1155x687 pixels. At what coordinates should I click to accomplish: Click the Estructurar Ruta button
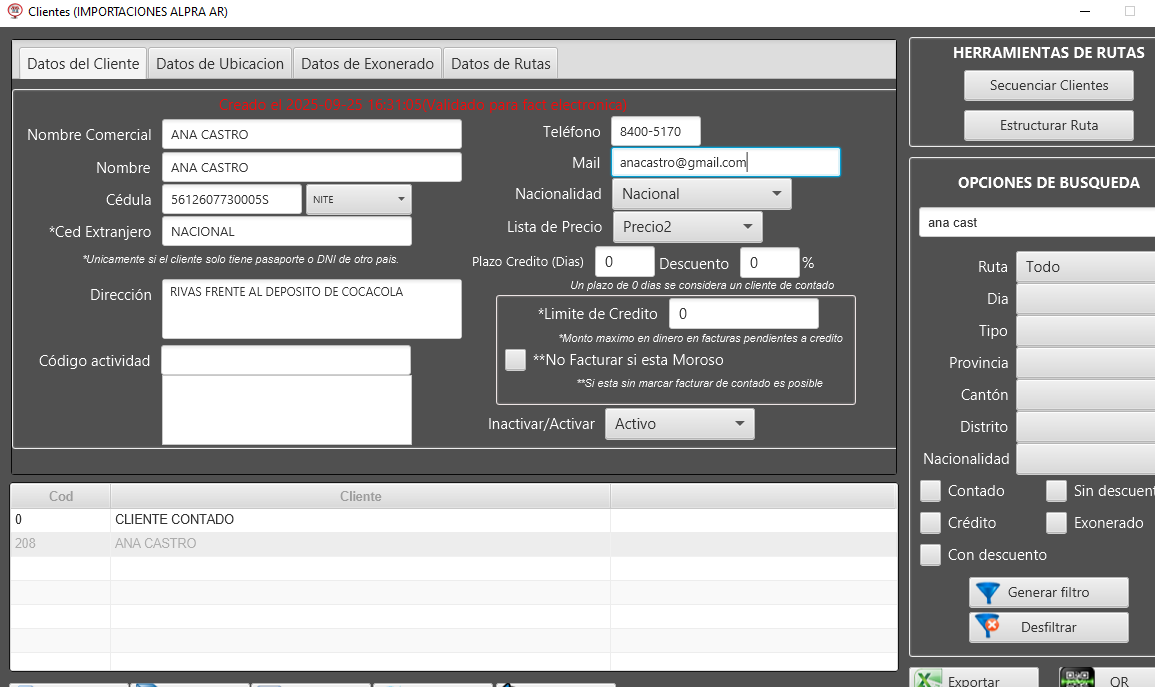[x=1048, y=125]
